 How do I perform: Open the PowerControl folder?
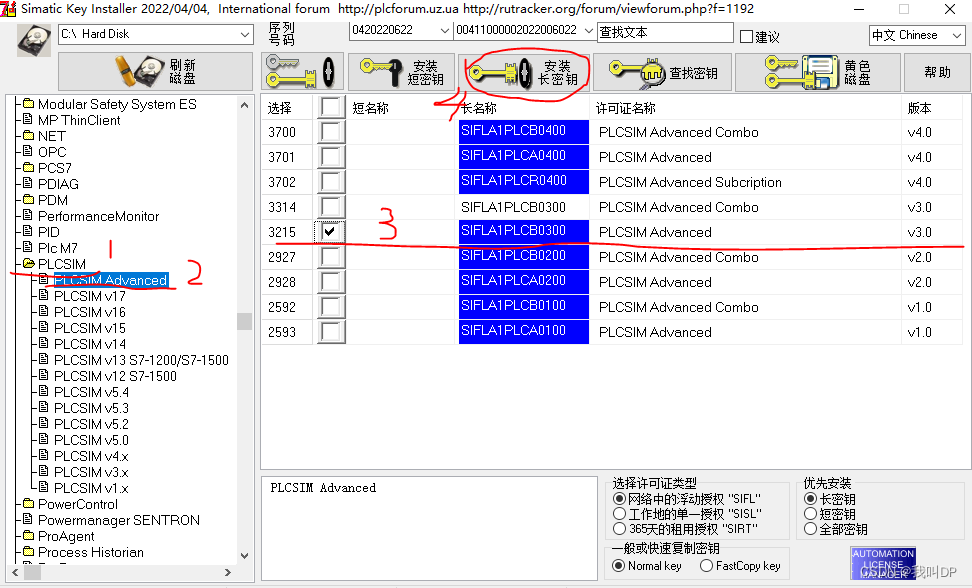click(77, 505)
